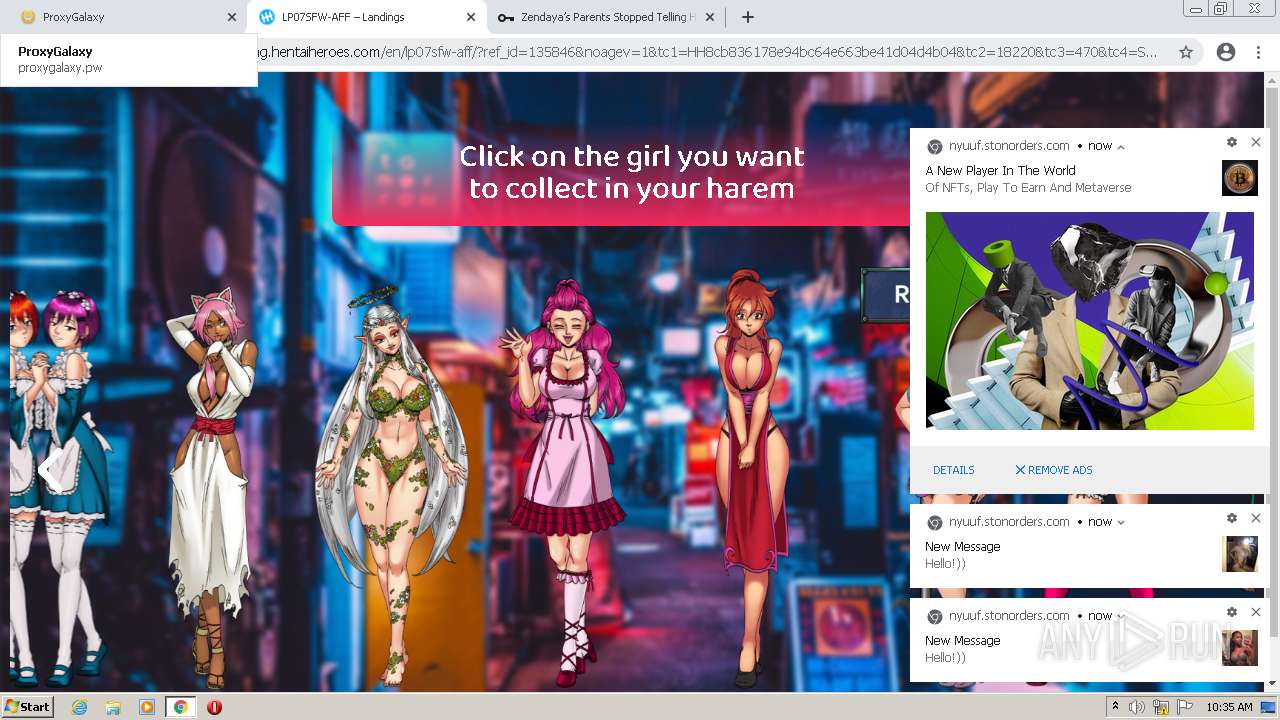Collapse the NFT notification chevron

click(1121, 146)
